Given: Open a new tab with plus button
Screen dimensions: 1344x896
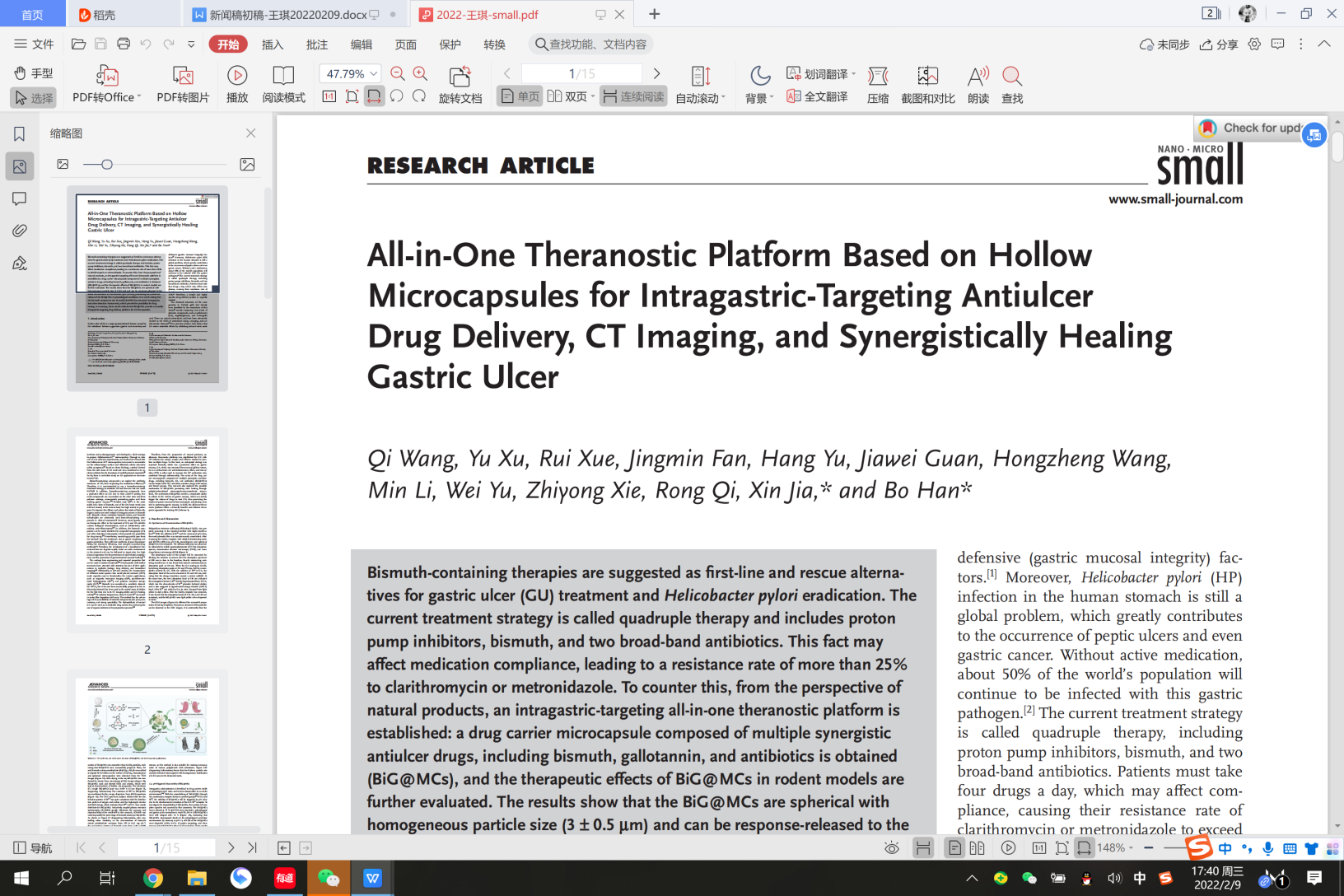Looking at the screenshot, I should (655, 14).
